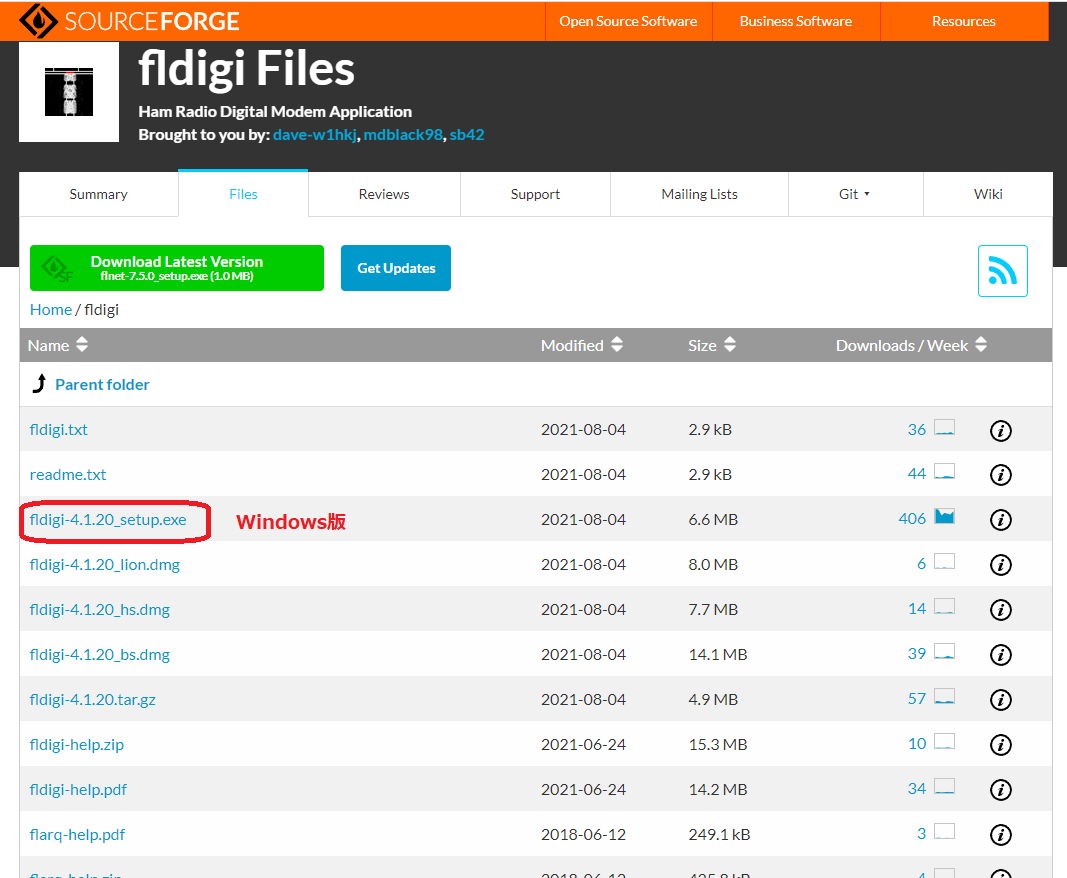View info for fldigi-4.1.20_bs.dmg

[1000, 655]
